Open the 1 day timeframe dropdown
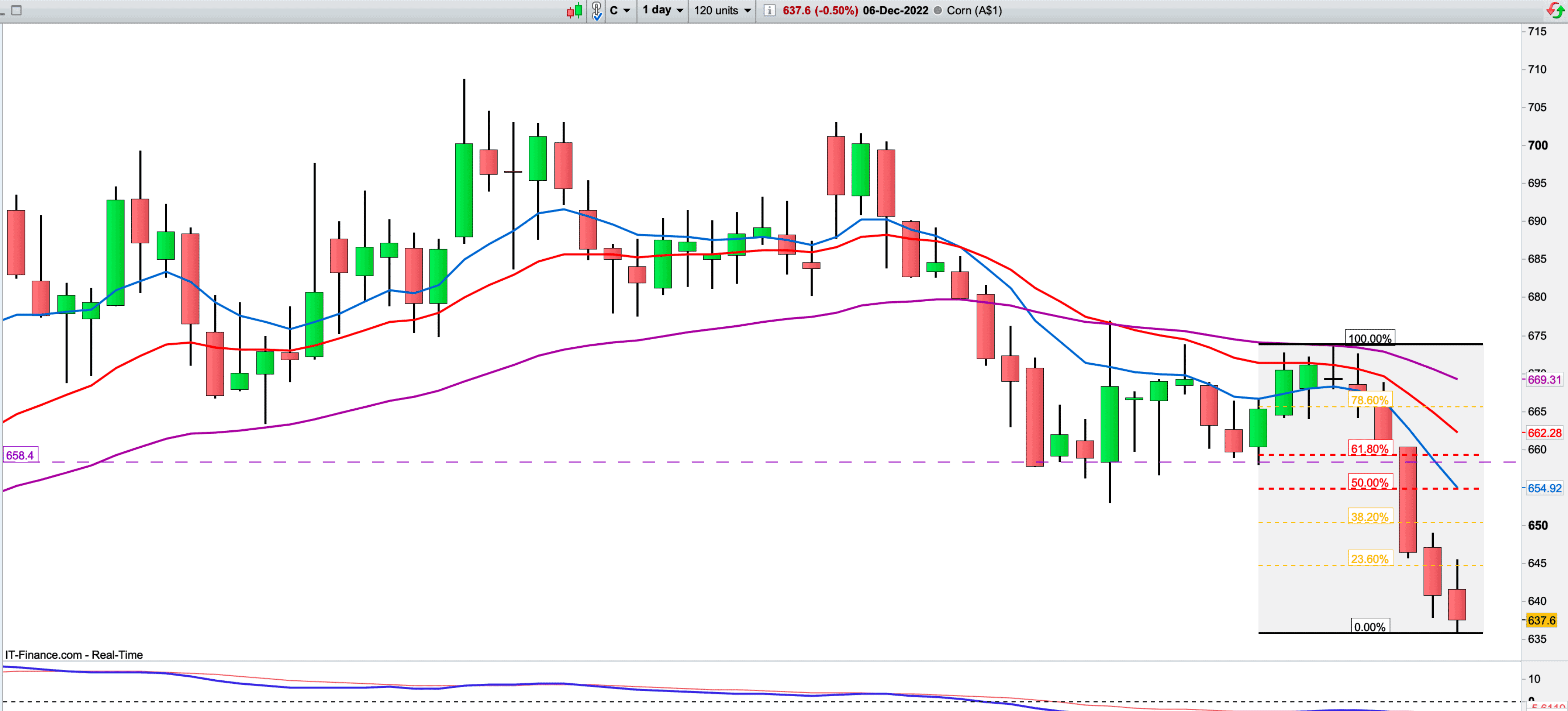 pos(663,10)
